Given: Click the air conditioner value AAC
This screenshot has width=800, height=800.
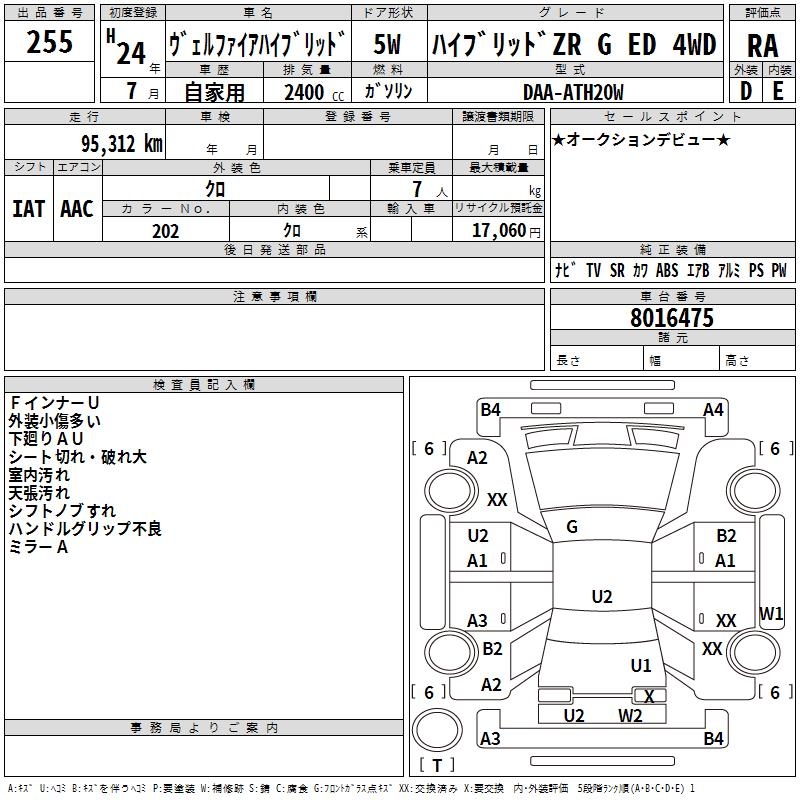Looking at the screenshot, I should 77,209.
